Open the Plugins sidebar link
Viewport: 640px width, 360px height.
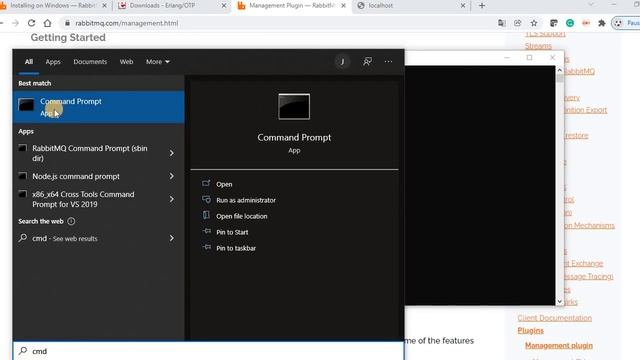(x=530, y=330)
